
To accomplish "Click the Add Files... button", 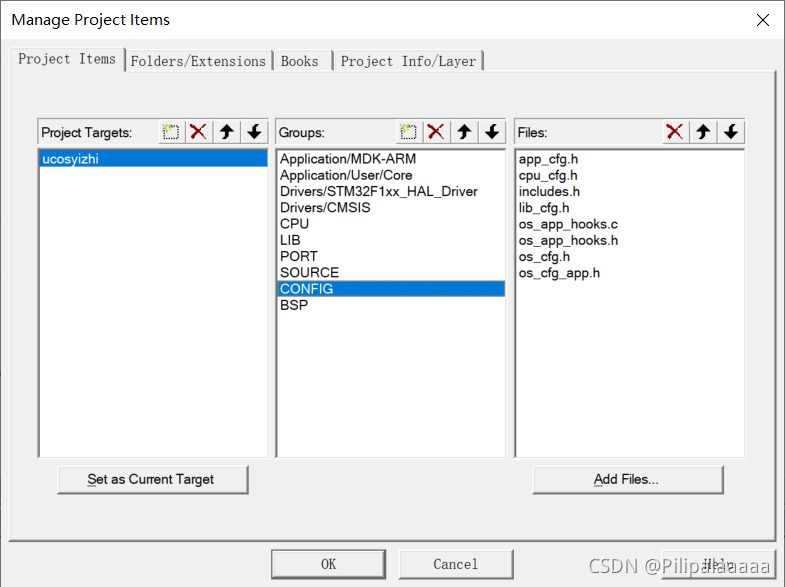I will 628,479.
